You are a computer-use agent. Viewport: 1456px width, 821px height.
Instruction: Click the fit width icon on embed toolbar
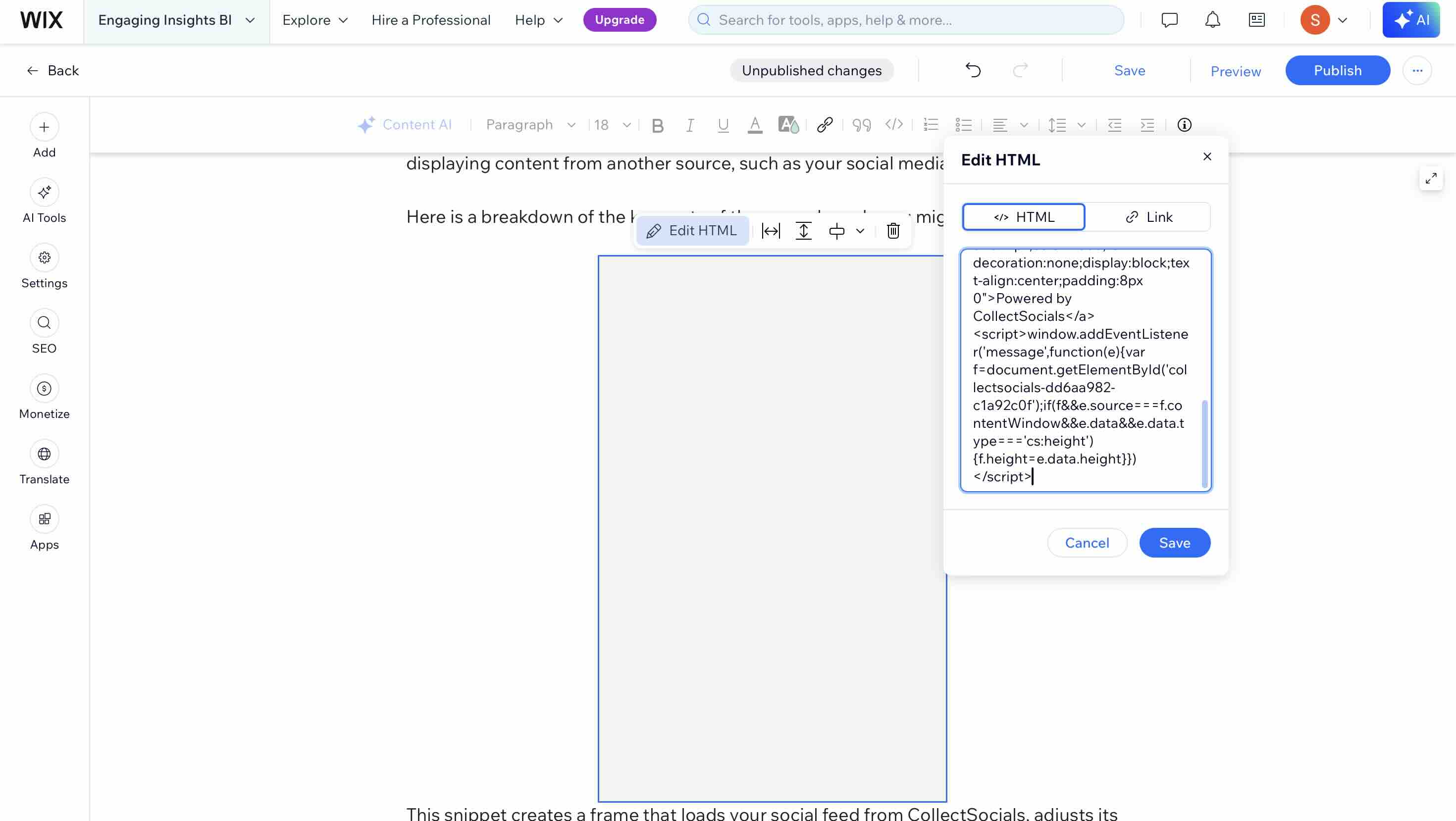pos(771,231)
